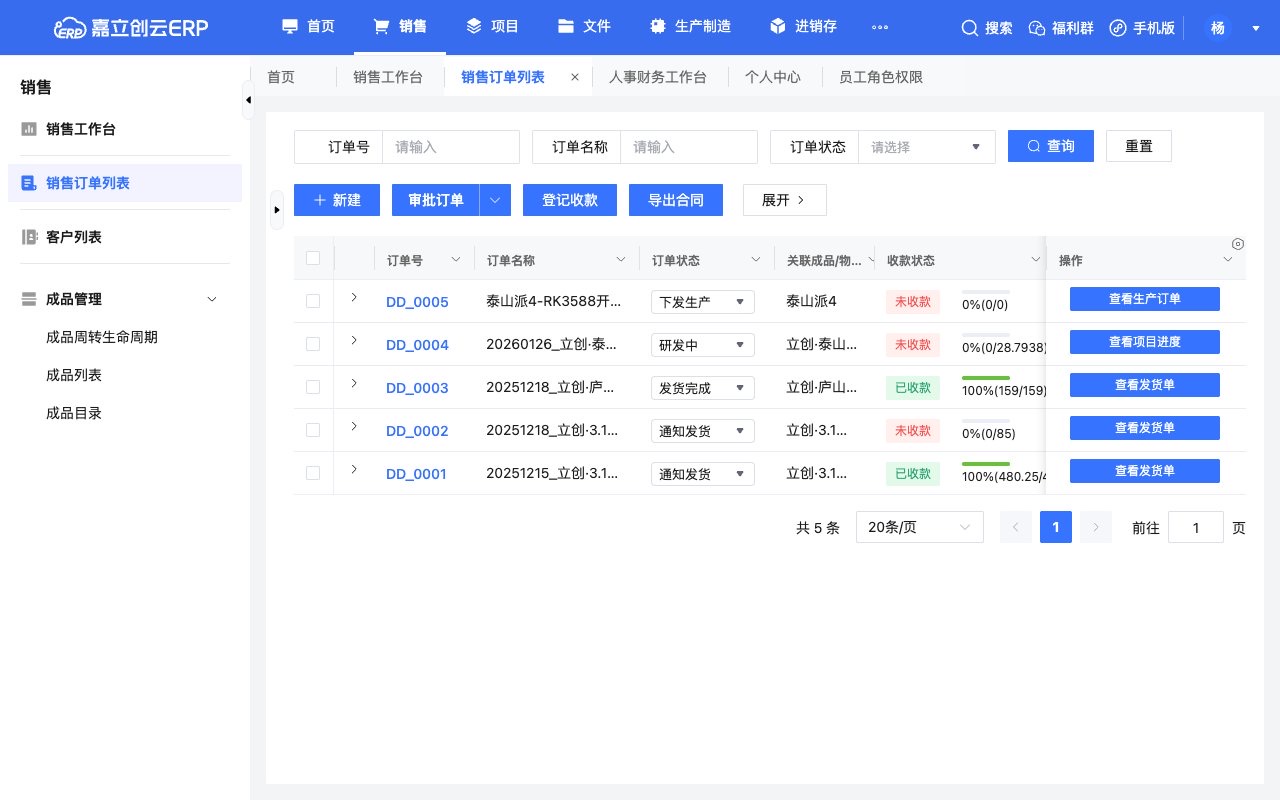Open the 搜索 search tool
Image resolution: width=1280 pixels, height=800 pixels.
tap(987, 28)
